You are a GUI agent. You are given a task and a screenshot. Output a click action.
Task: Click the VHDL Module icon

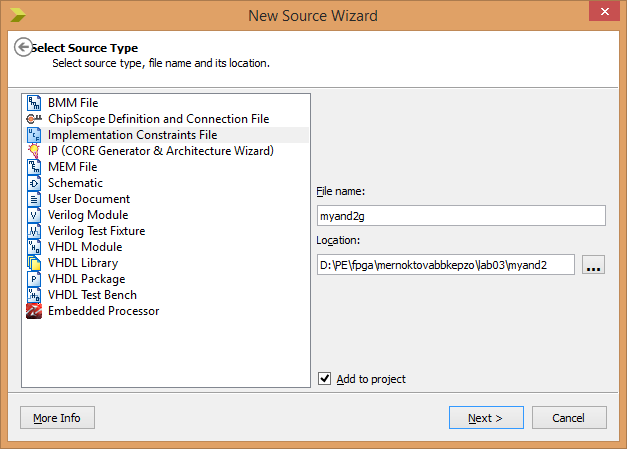tap(34, 247)
